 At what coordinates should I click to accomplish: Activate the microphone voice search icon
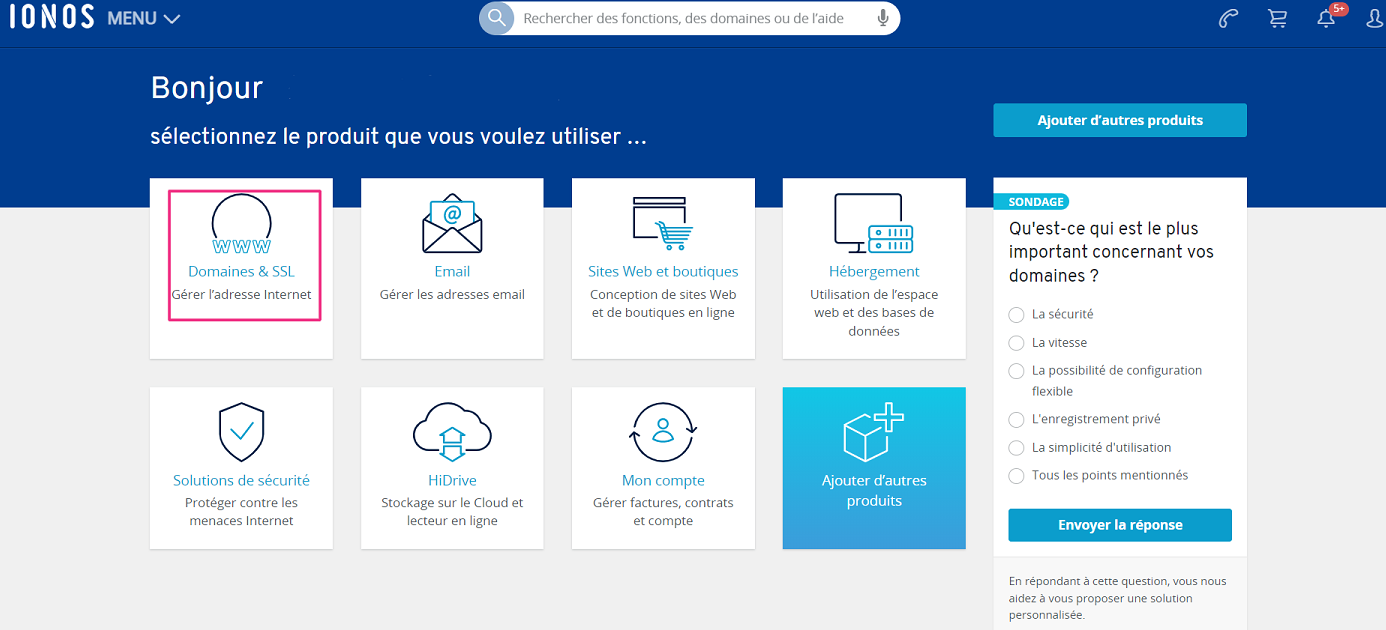[882, 18]
